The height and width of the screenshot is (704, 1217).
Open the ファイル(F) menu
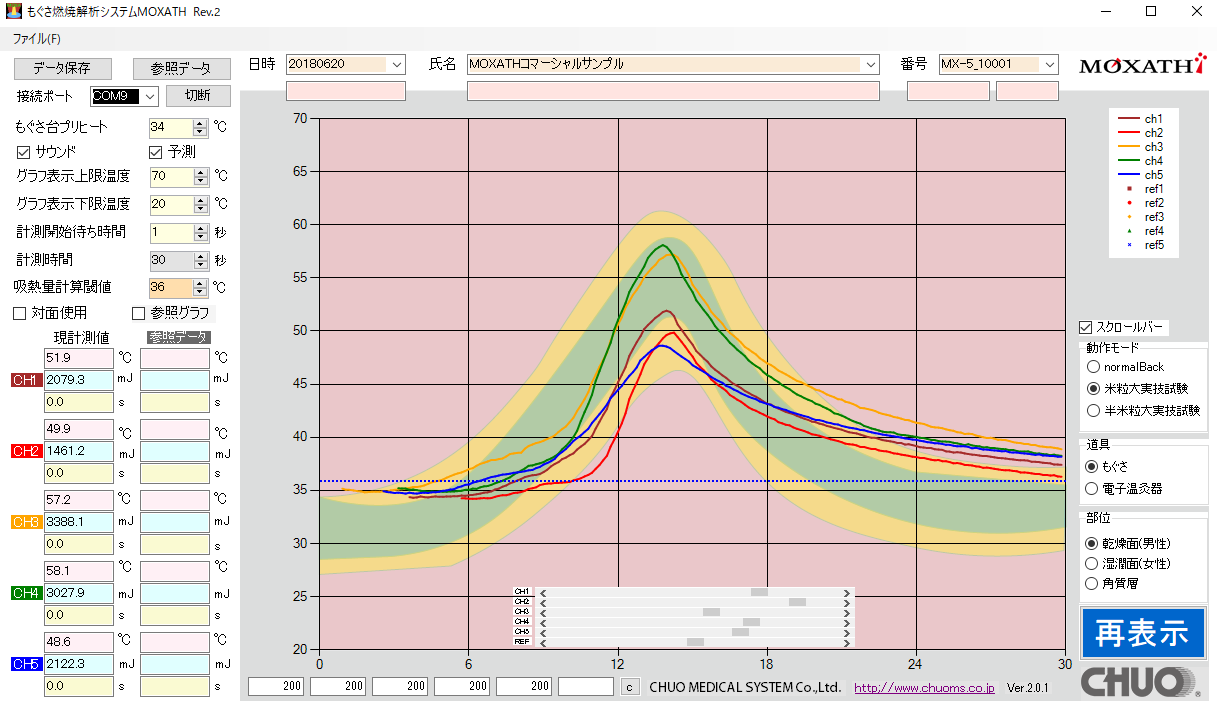pos(36,39)
